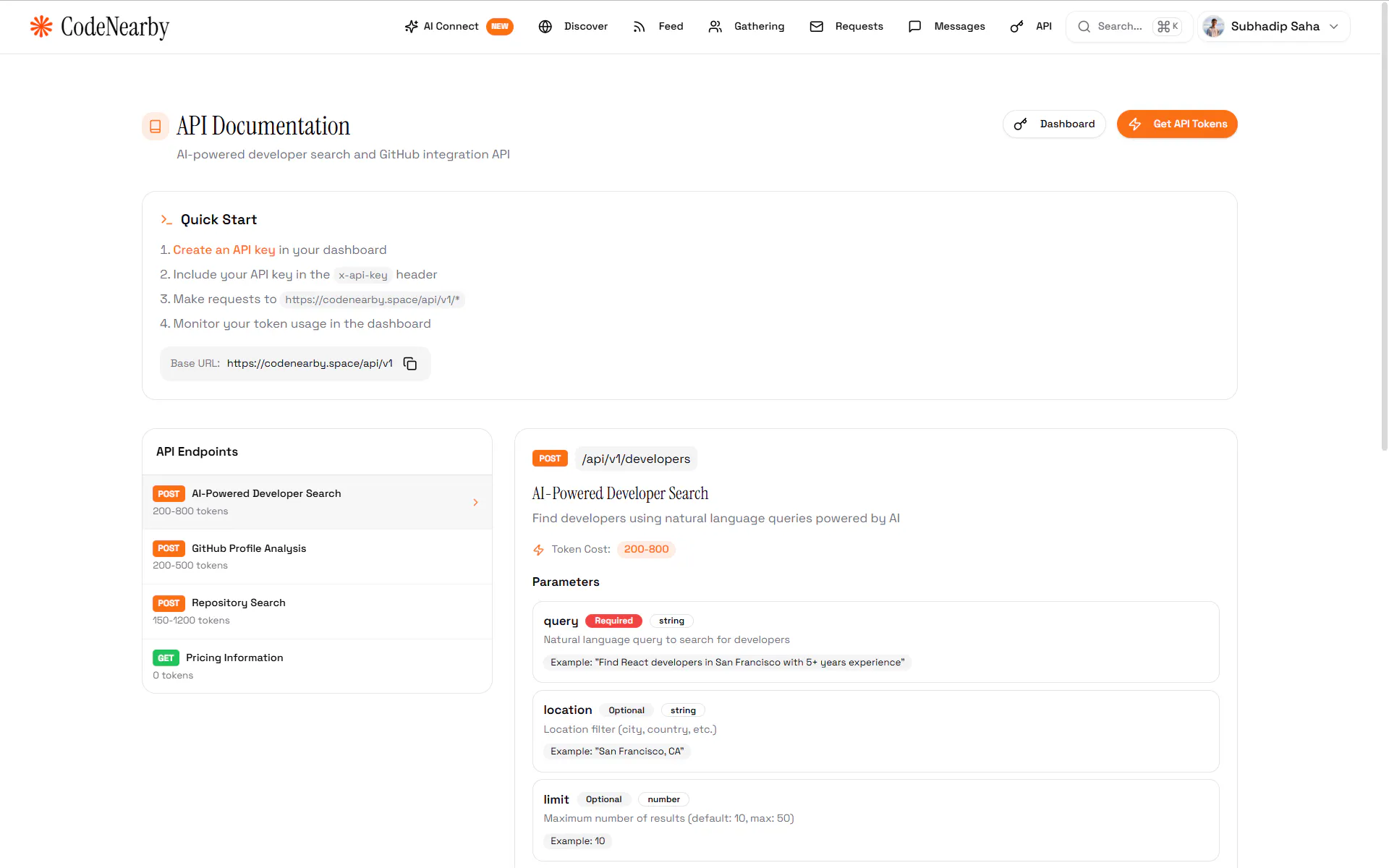Click the 'Example: 10' text
This screenshot has width=1389, height=868.
[x=577, y=841]
